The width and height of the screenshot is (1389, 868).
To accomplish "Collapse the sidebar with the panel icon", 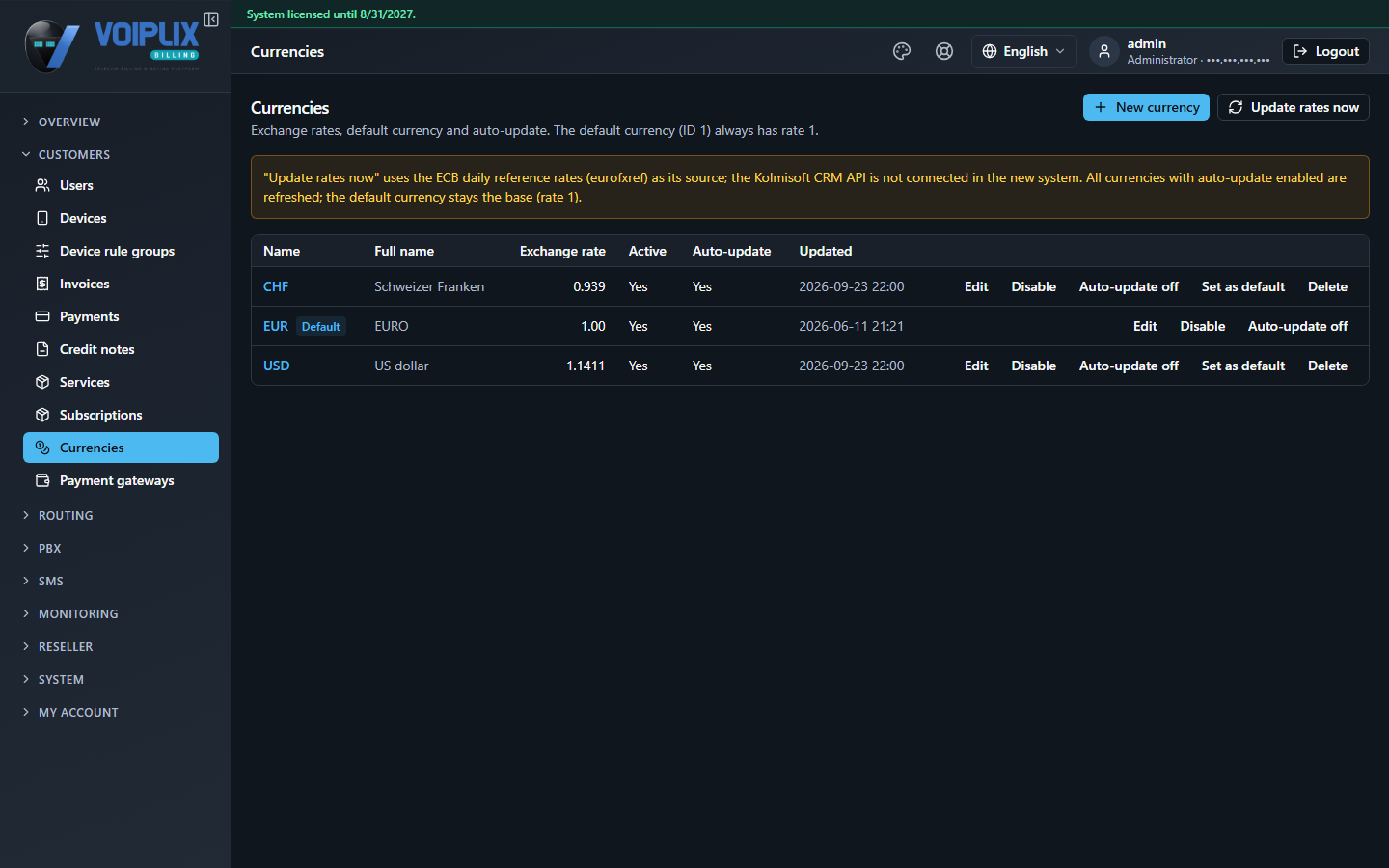I will 211,19.
